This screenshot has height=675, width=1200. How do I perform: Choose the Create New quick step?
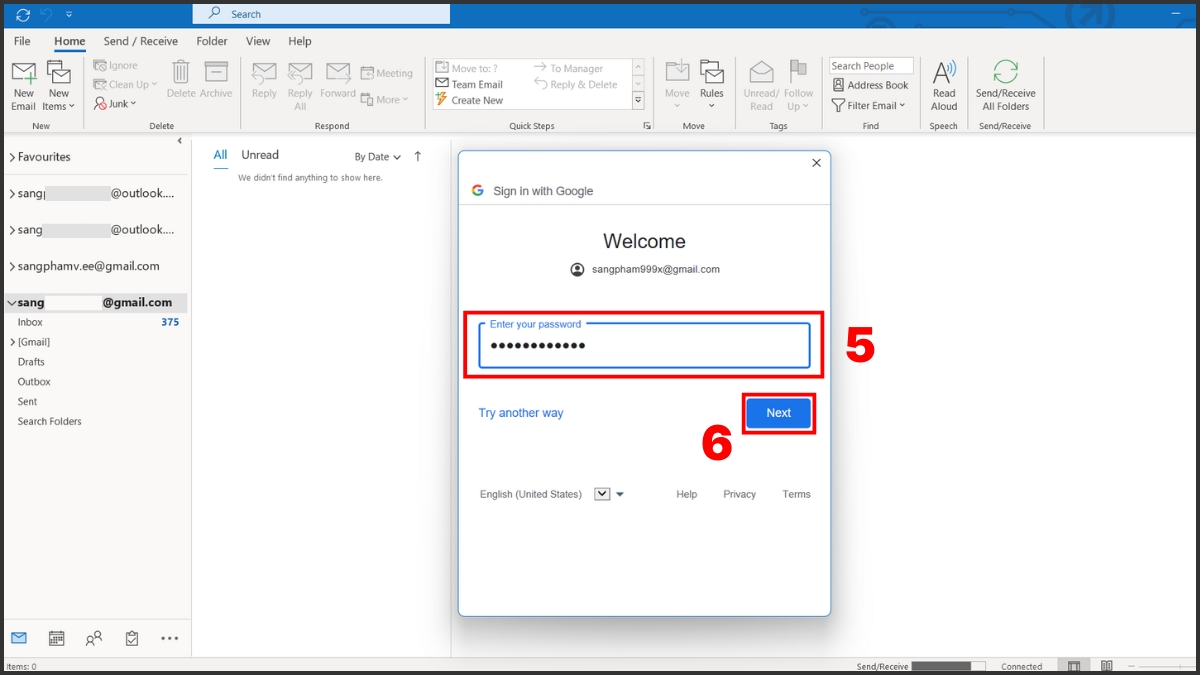click(469, 100)
